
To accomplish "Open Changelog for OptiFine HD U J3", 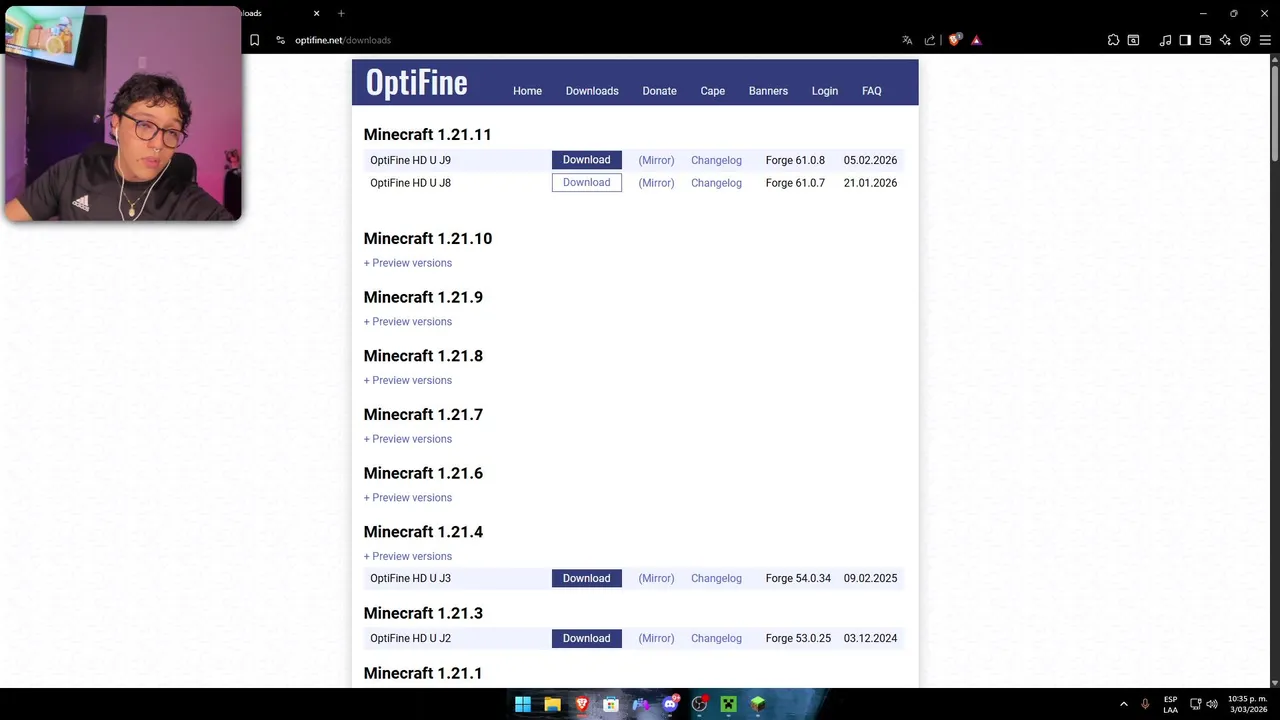I will coord(716,578).
